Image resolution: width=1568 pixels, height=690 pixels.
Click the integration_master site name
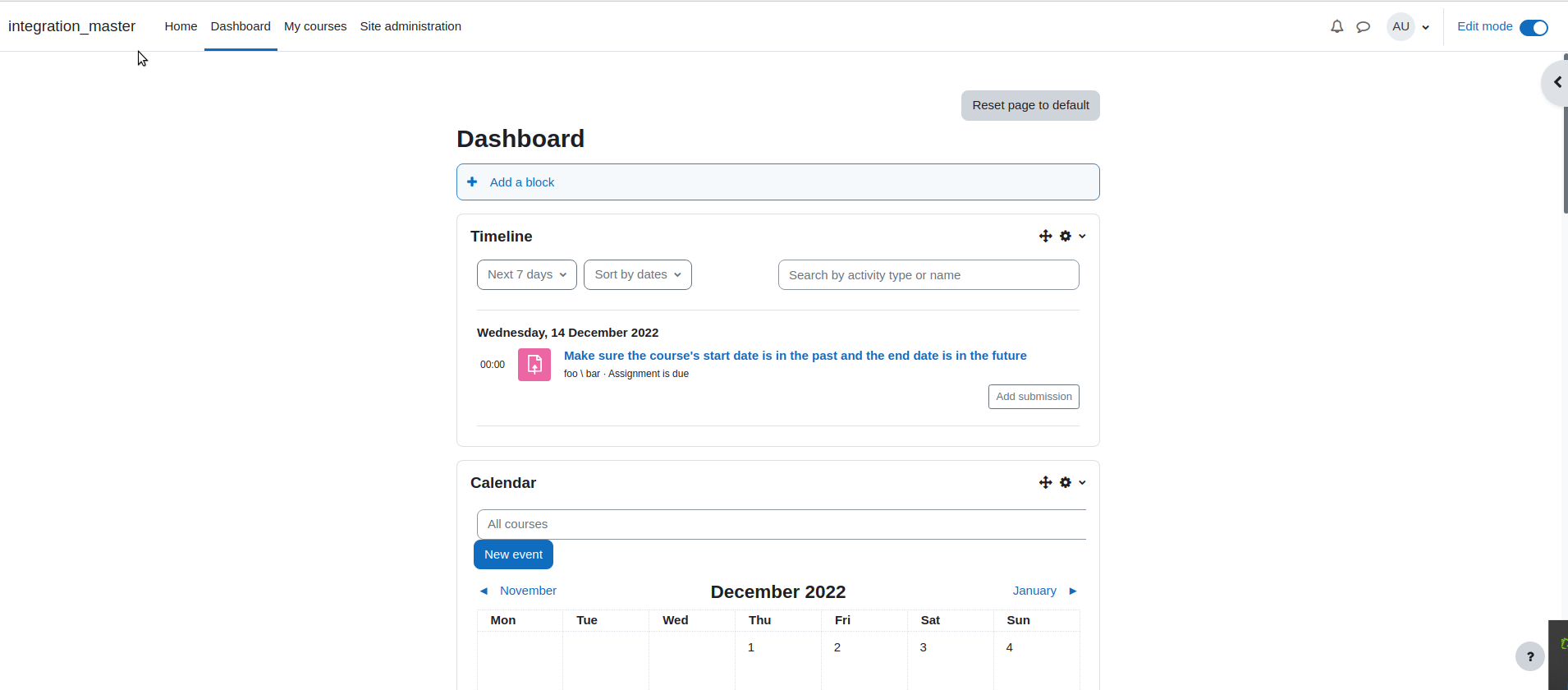(x=71, y=26)
